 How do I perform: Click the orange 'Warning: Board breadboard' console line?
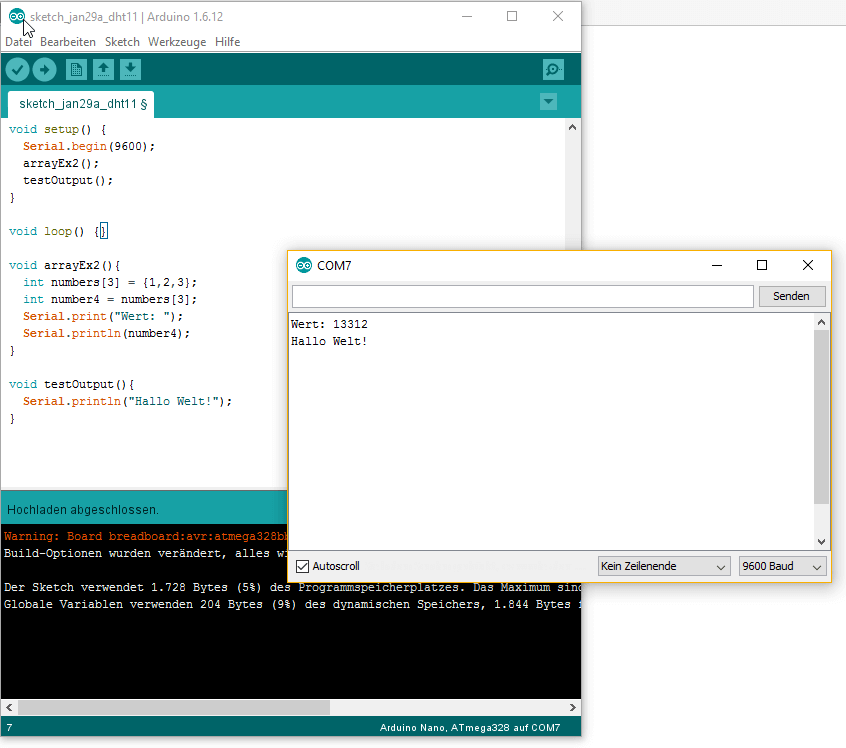(x=146, y=536)
